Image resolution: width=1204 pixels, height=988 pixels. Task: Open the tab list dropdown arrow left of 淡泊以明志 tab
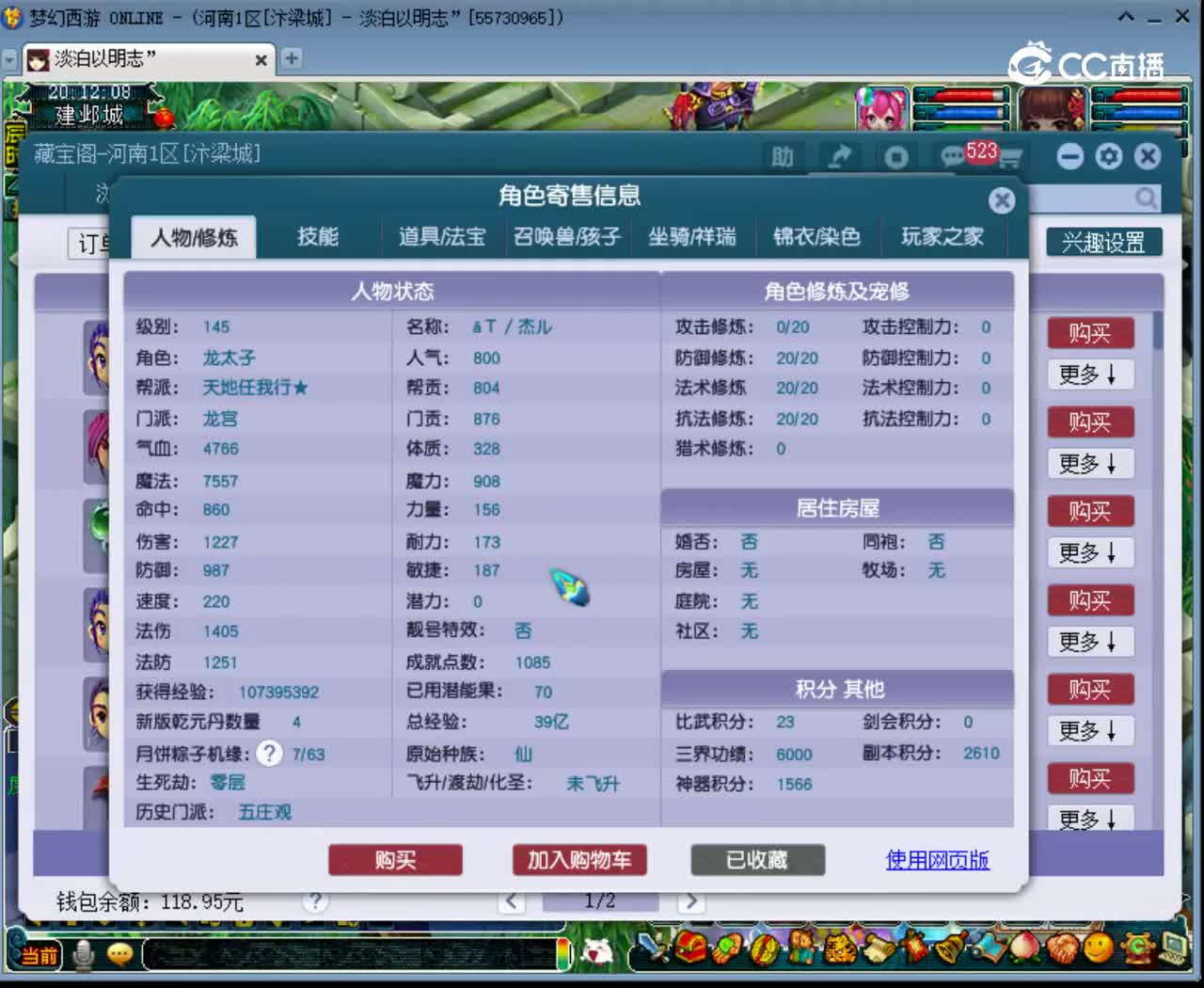(9, 59)
